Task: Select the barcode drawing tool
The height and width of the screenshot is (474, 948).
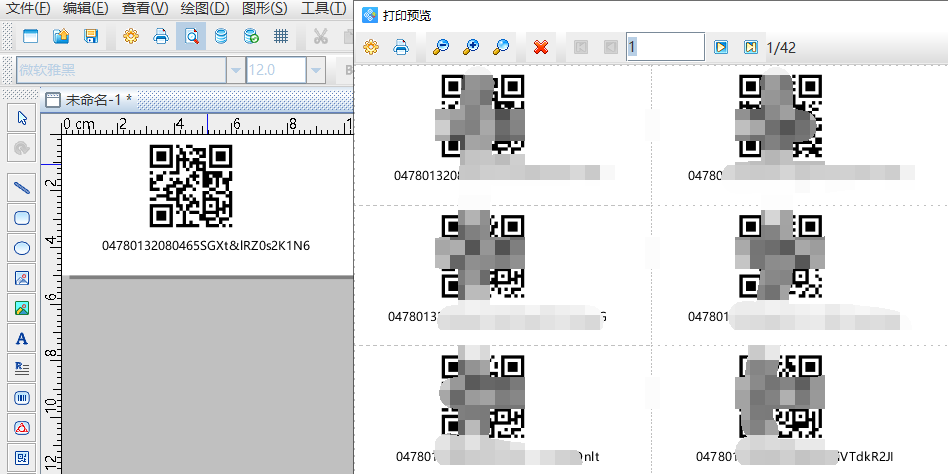Action: [x=22, y=398]
